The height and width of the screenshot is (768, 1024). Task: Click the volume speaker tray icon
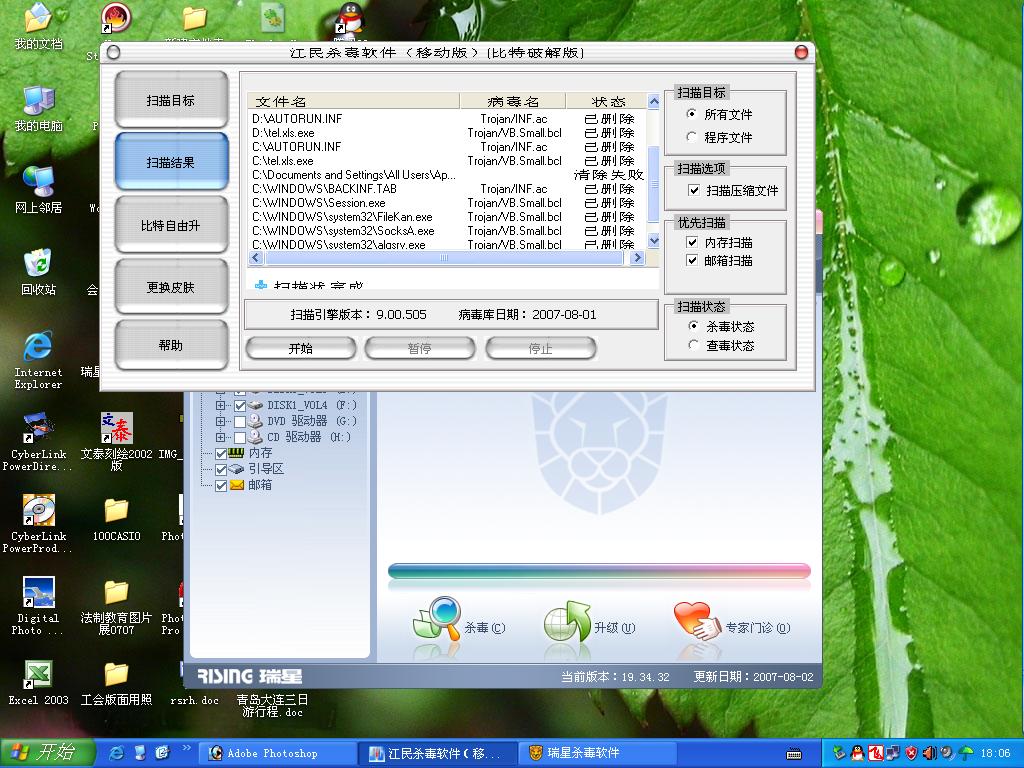point(929,754)
